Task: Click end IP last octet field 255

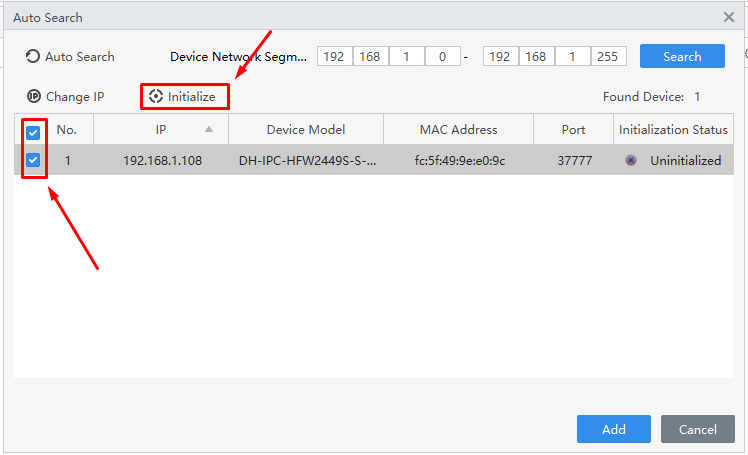Action: coord(608,56)
